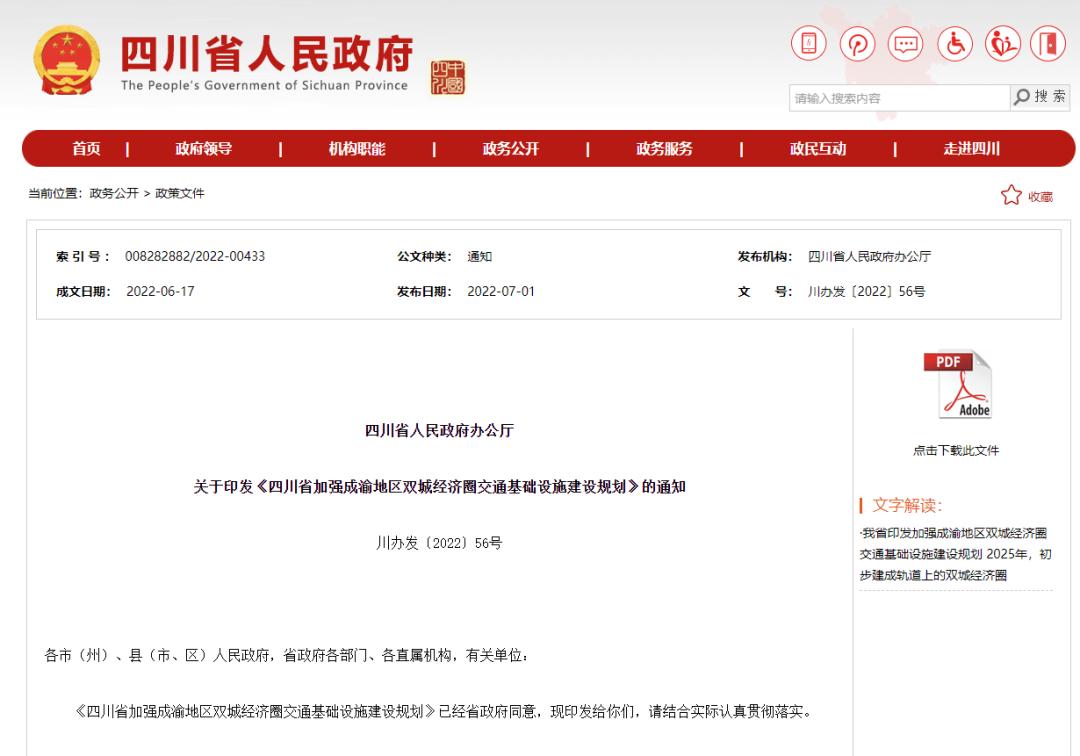Click the magnifying glass search icon
Image resolution: width=1080 pixels, height=756 pixels.
click(1021, 97)
